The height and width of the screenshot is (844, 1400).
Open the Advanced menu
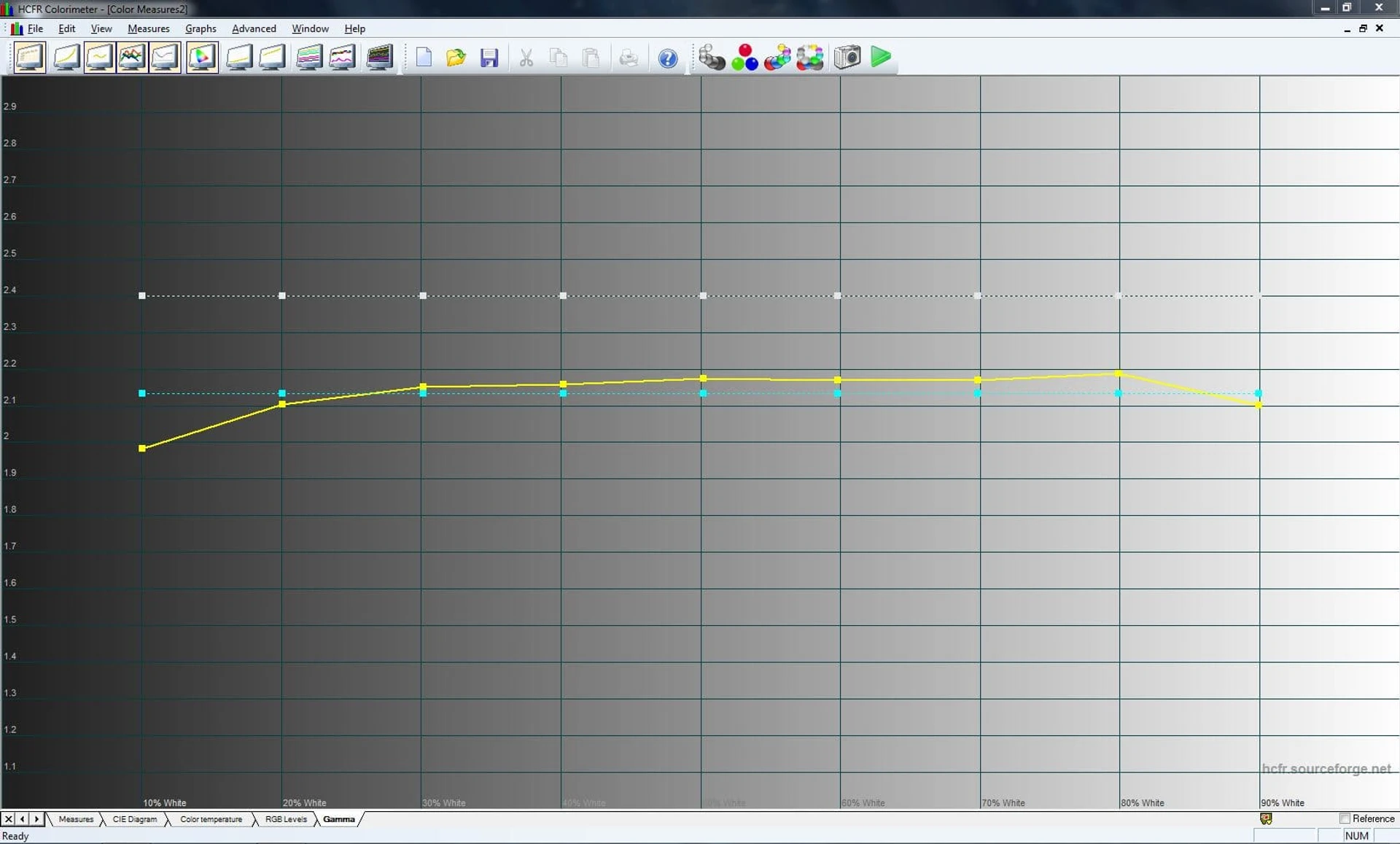(x=254, y=28)
